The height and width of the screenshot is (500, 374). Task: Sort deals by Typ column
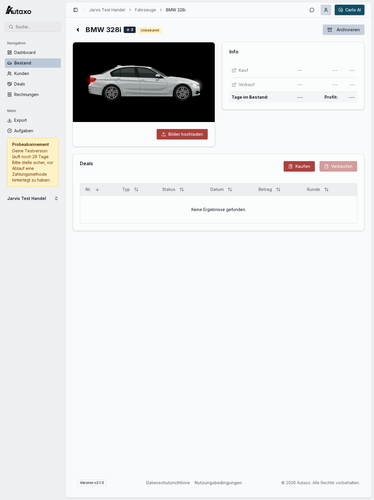[x=130, y=189]
